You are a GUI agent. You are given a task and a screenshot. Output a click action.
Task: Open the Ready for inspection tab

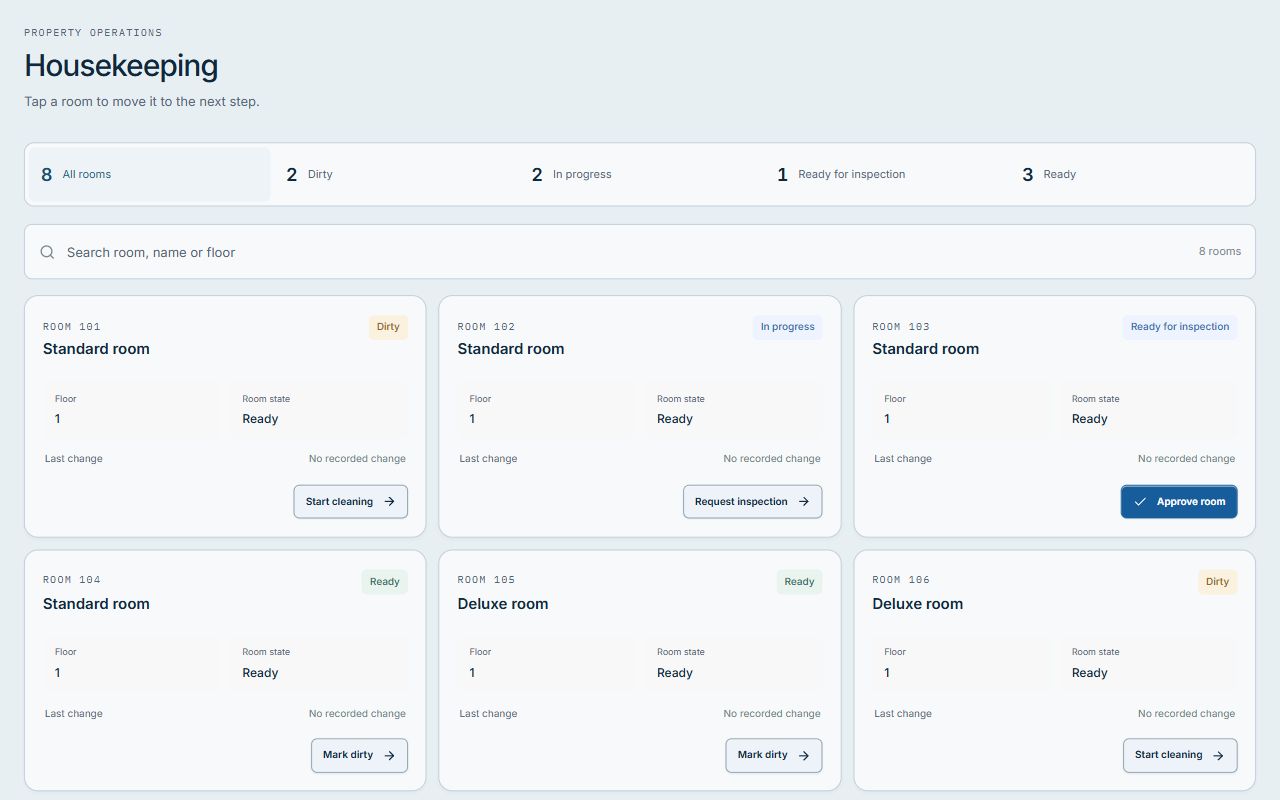[x=884, y=174]
